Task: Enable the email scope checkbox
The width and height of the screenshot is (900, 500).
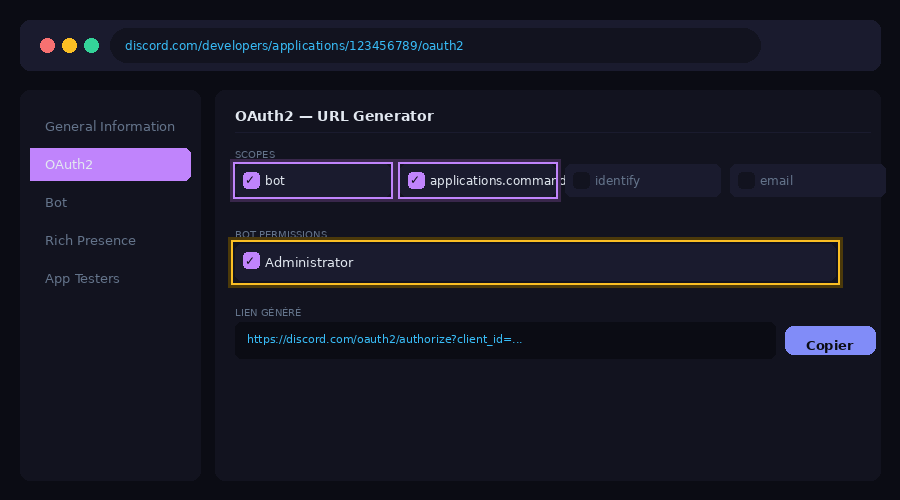Action: pyautogui.click(x=746, y=180)
